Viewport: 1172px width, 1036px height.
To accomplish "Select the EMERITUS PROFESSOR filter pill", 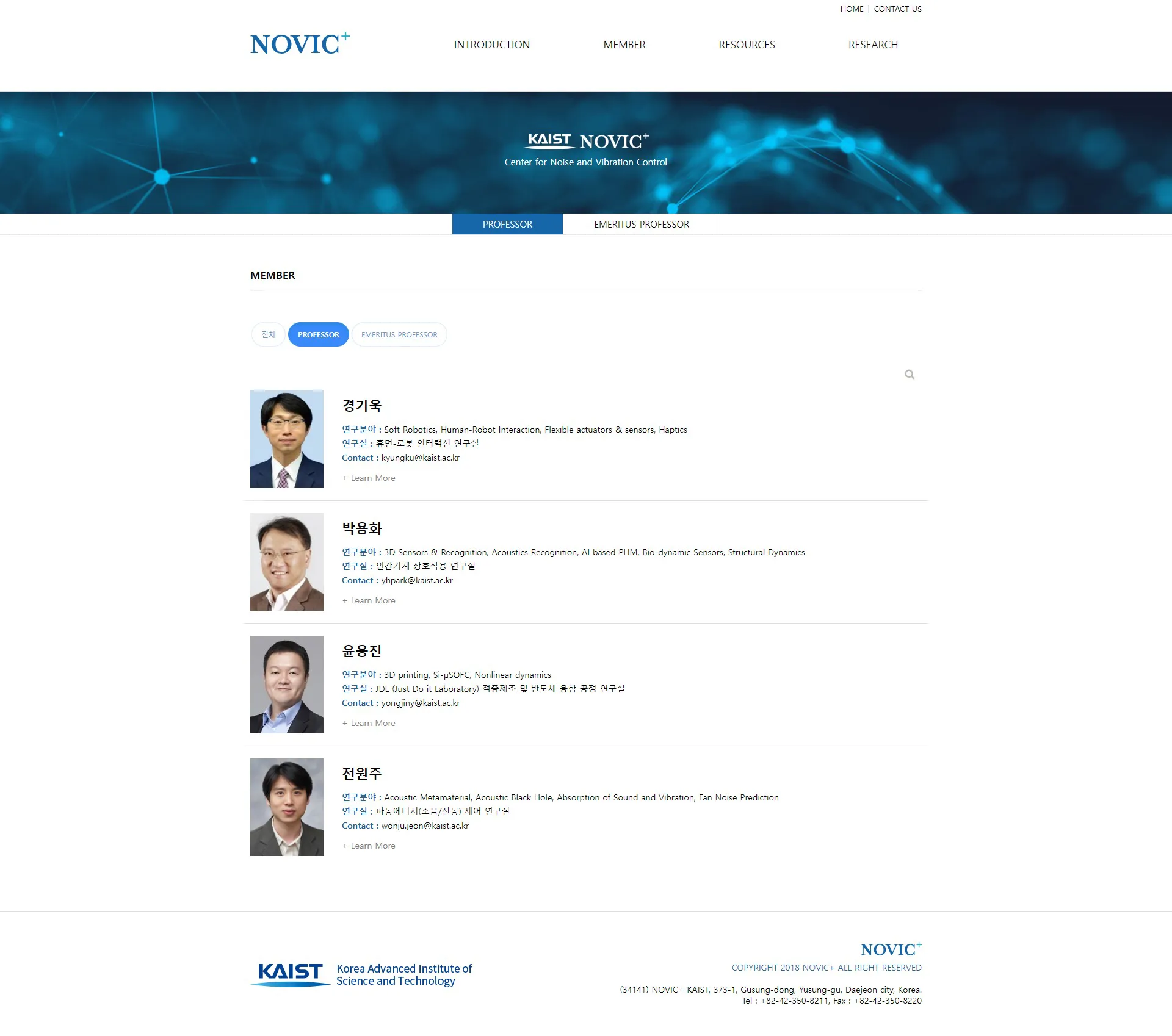I will click(x=399, y=334).
